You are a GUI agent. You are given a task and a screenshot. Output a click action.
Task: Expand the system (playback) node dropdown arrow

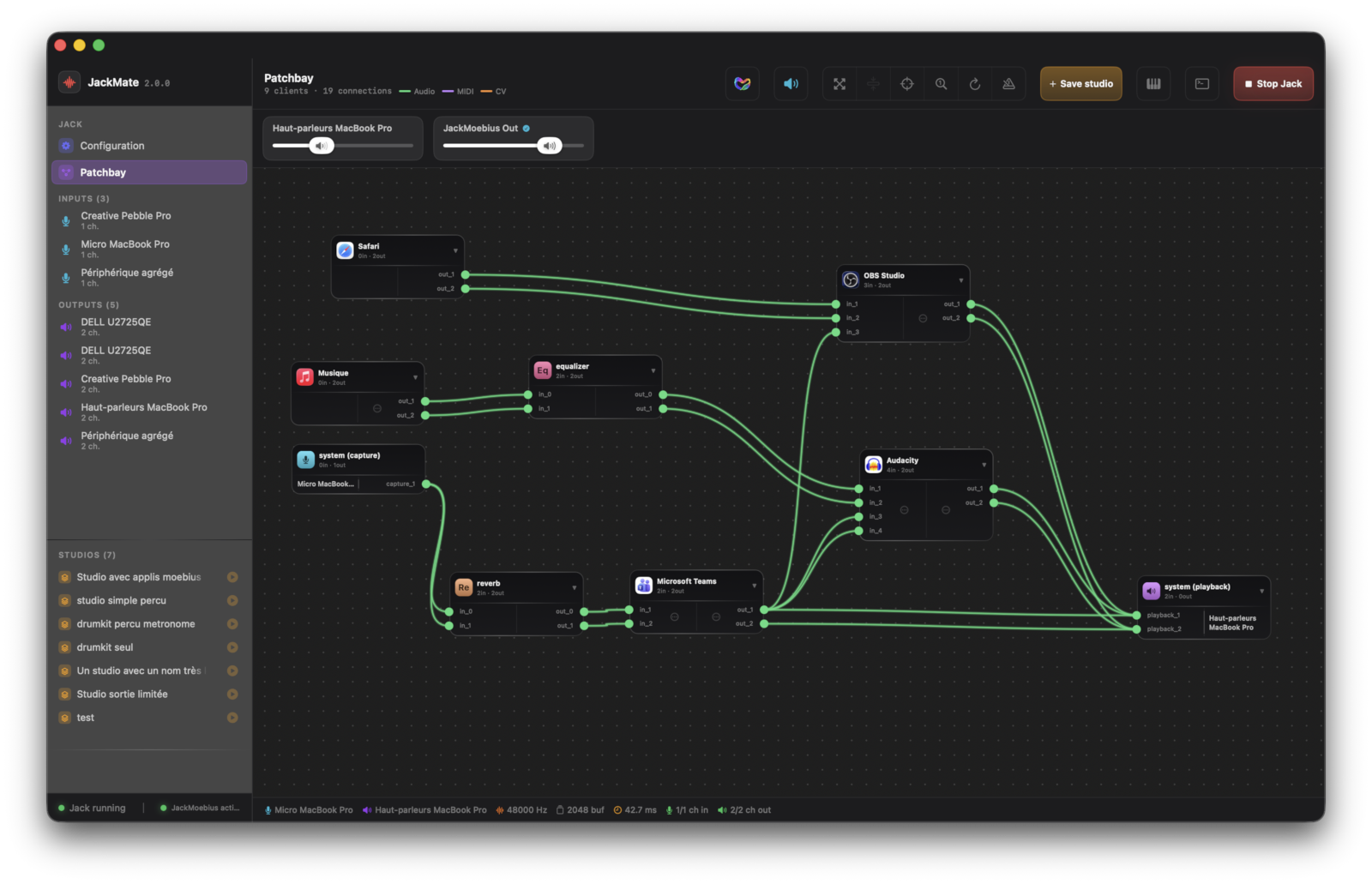(x=1262, y=591)
